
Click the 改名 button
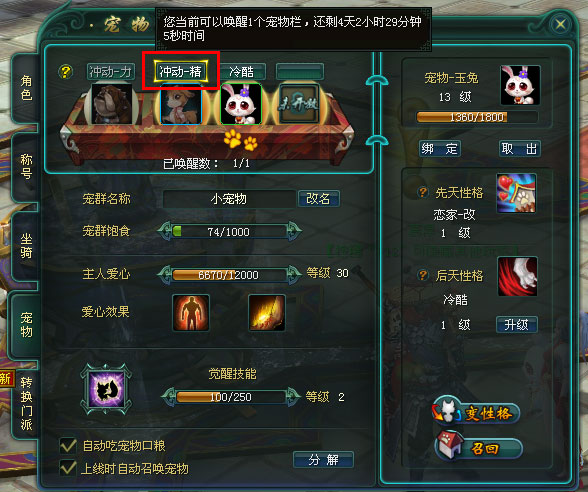point(318,198)
